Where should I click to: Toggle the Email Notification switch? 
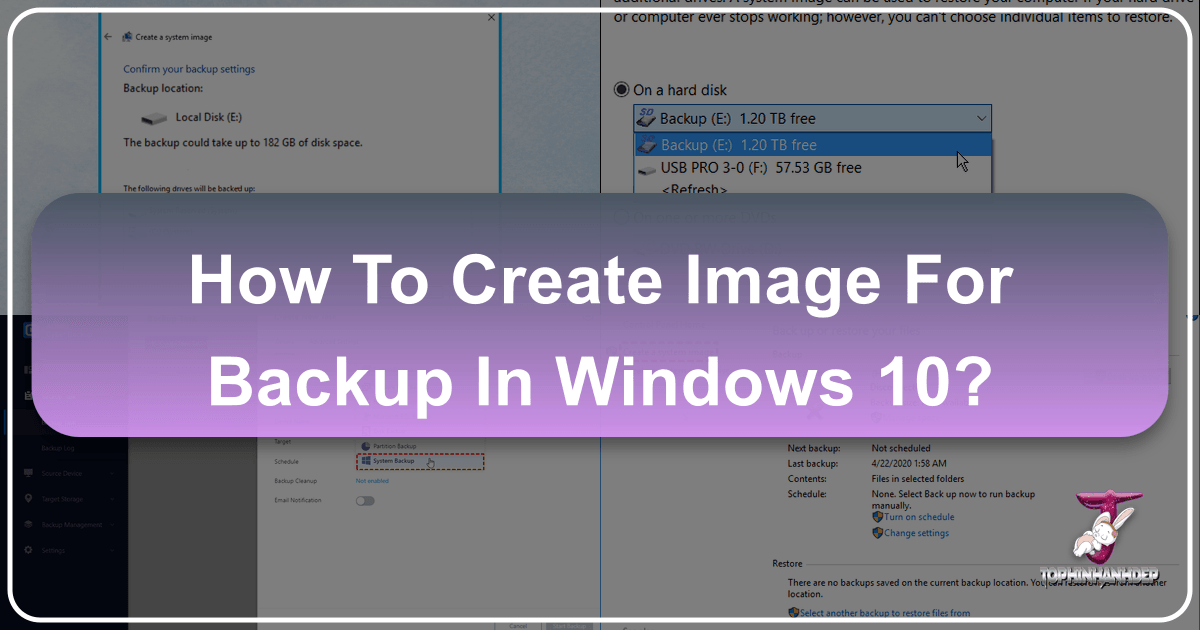coord(365,500)
